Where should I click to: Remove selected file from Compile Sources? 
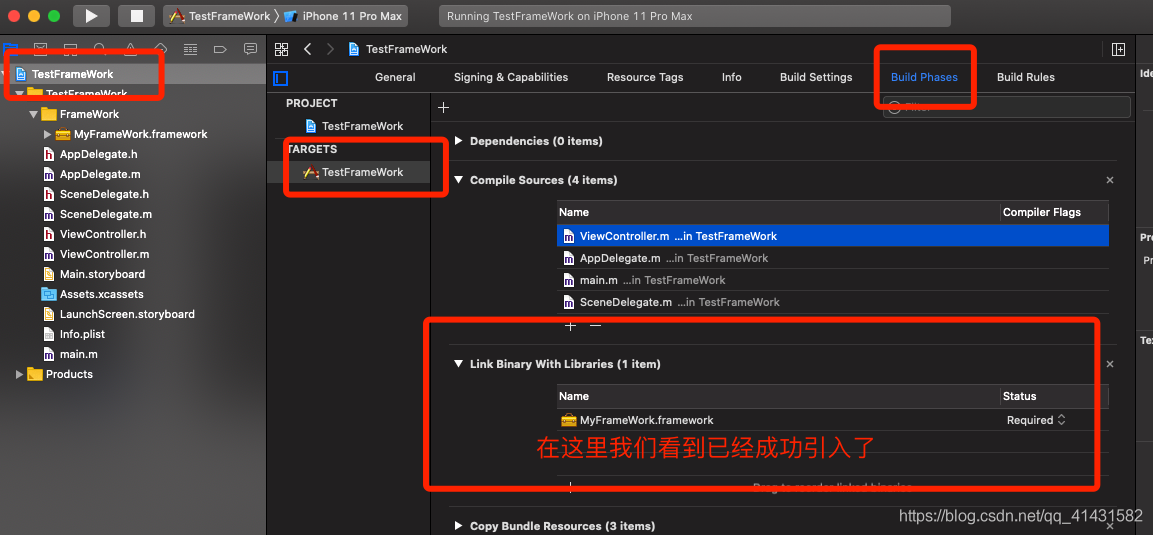coord(596,326)
